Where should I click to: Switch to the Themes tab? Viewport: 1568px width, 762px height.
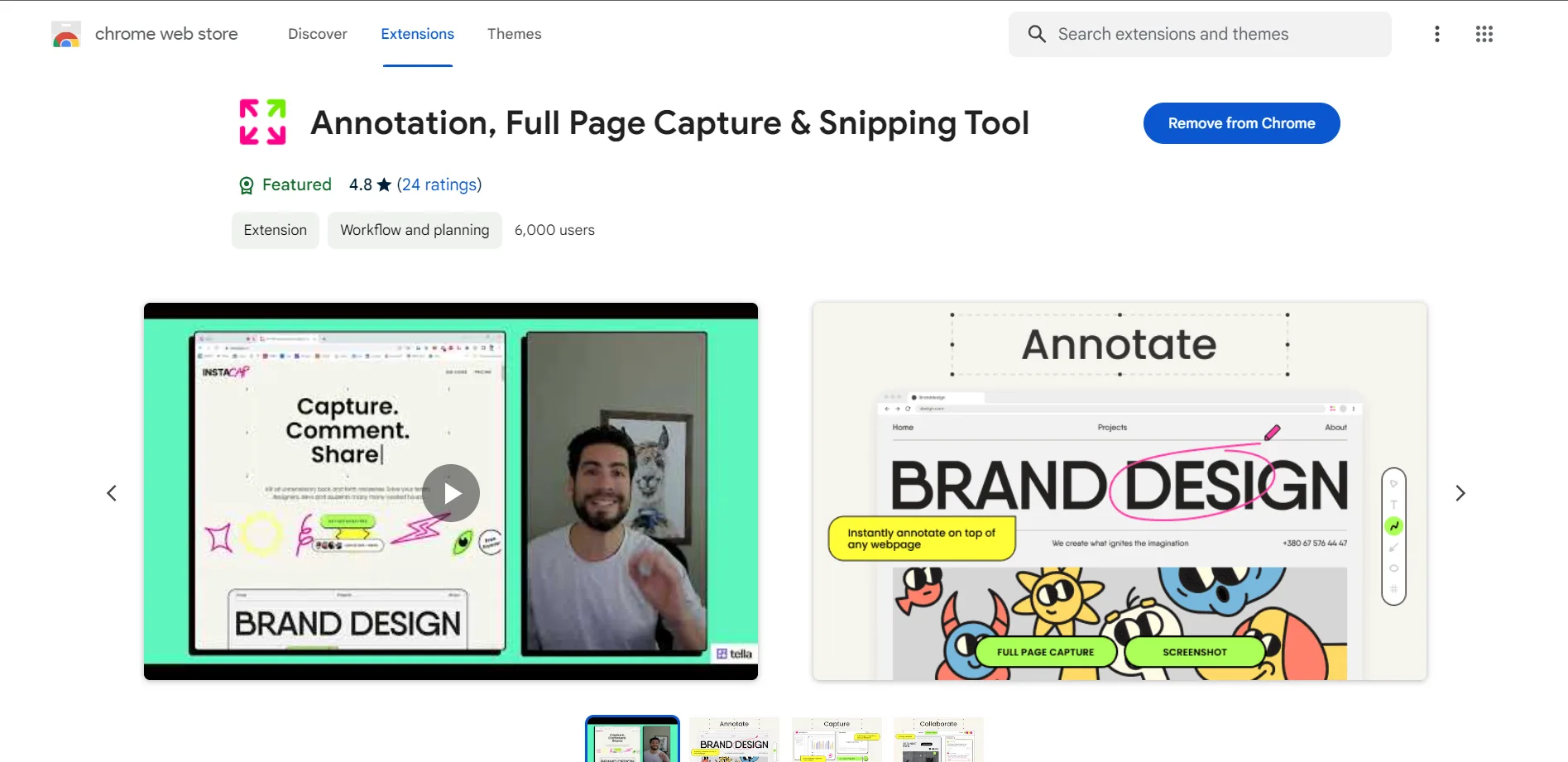click(x=515, y=34)
